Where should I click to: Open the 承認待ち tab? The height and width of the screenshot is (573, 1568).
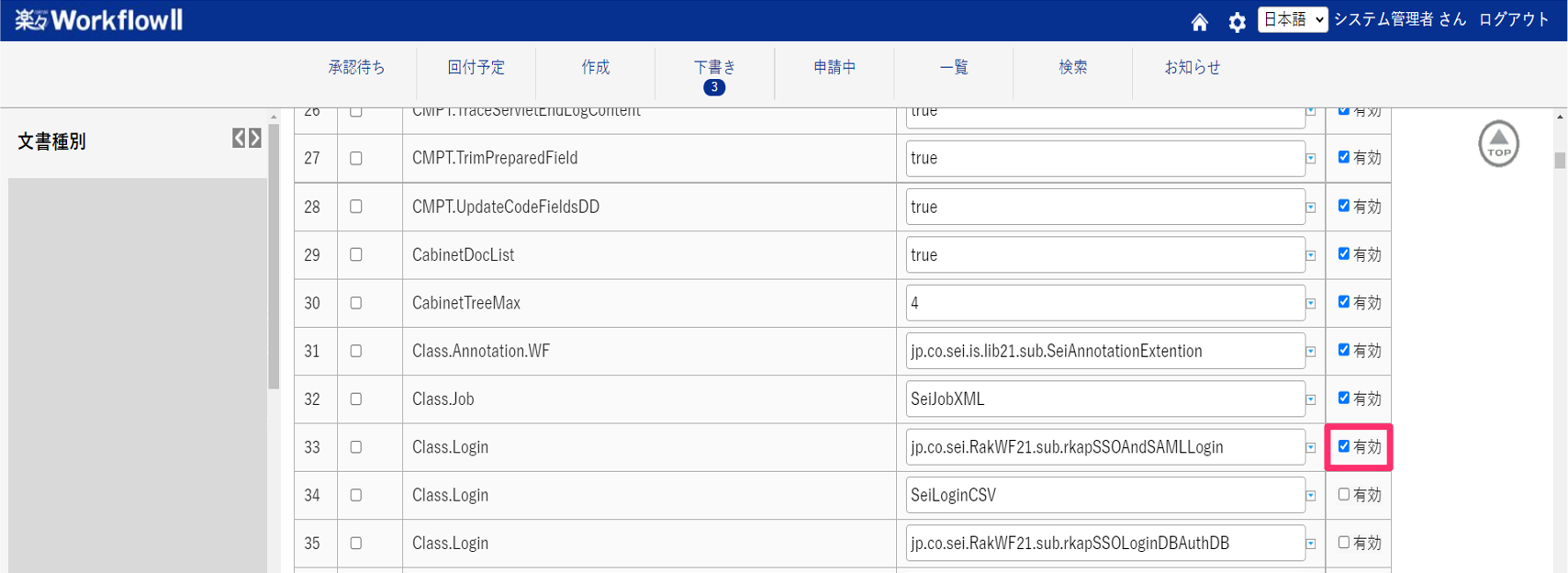pos(356,67)
